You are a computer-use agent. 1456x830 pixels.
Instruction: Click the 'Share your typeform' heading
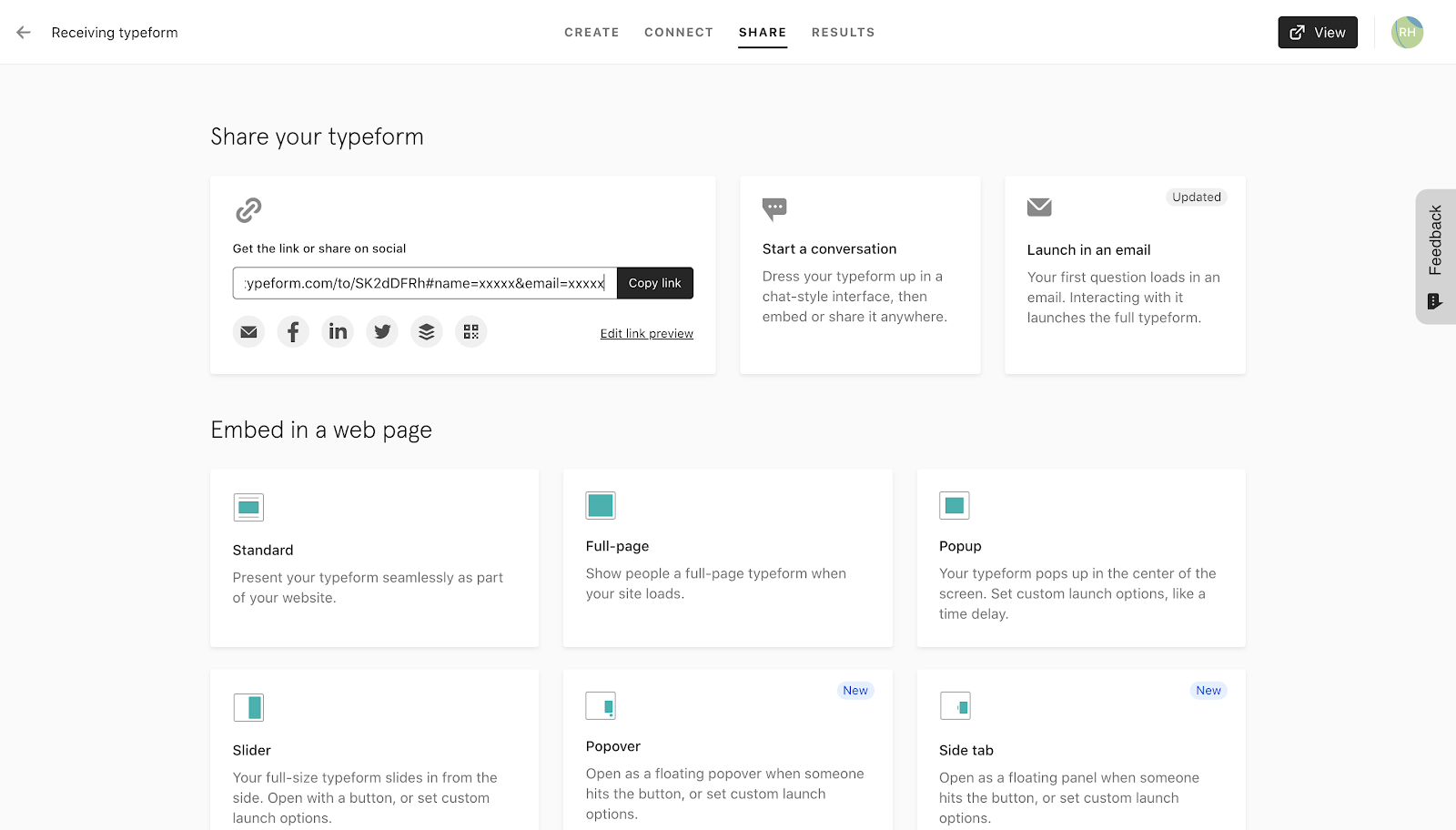318,137
